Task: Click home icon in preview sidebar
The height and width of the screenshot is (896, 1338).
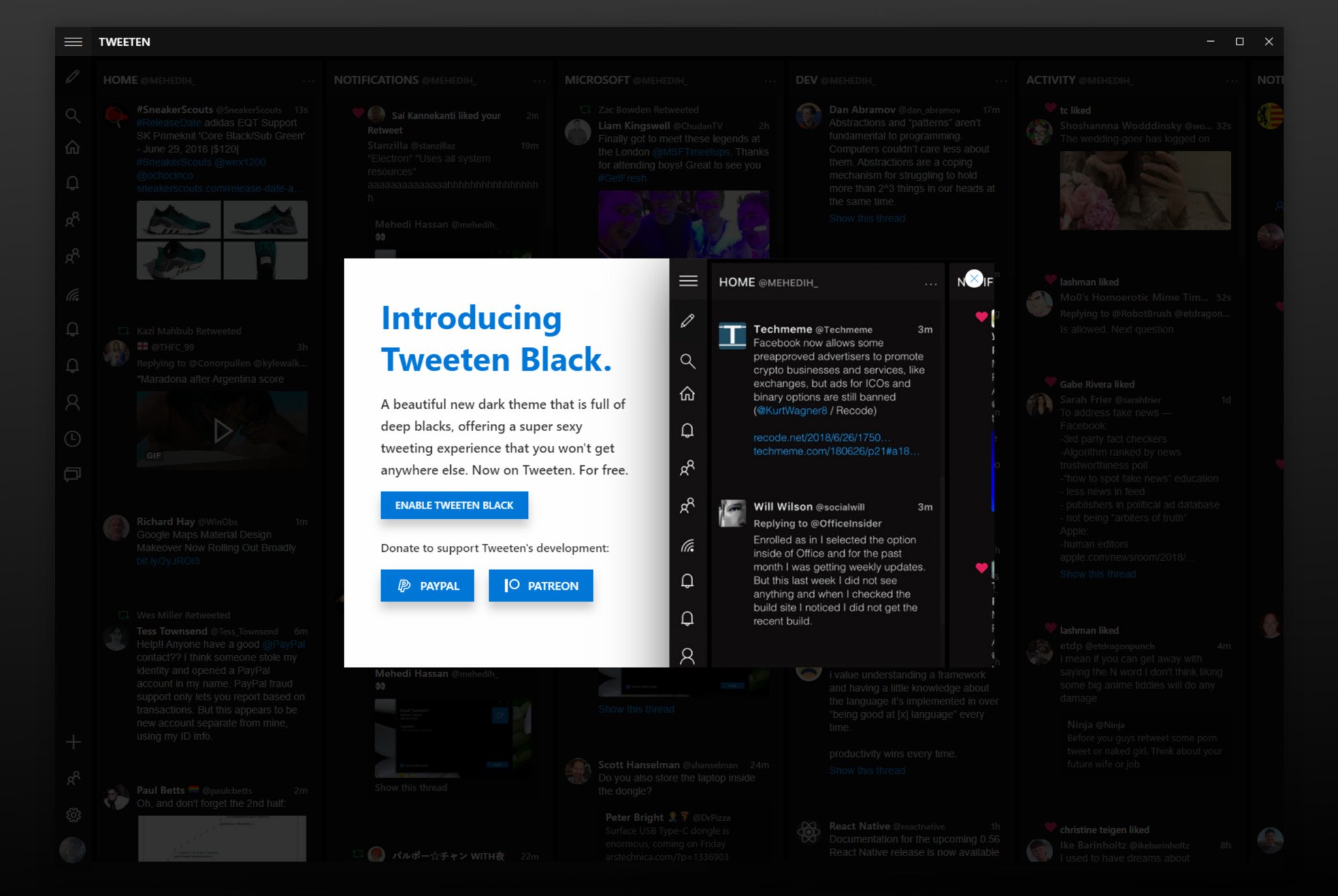Action: click(x=687, y=394)
